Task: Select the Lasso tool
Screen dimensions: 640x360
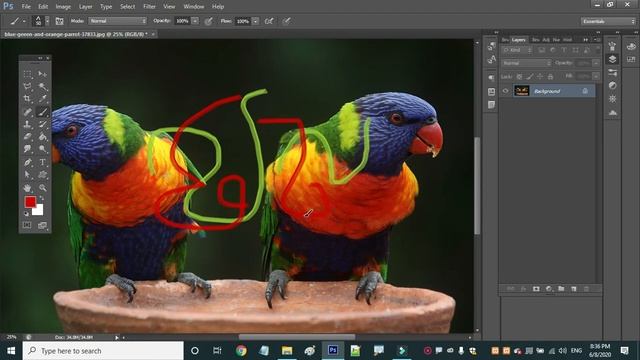Action: 27,87
